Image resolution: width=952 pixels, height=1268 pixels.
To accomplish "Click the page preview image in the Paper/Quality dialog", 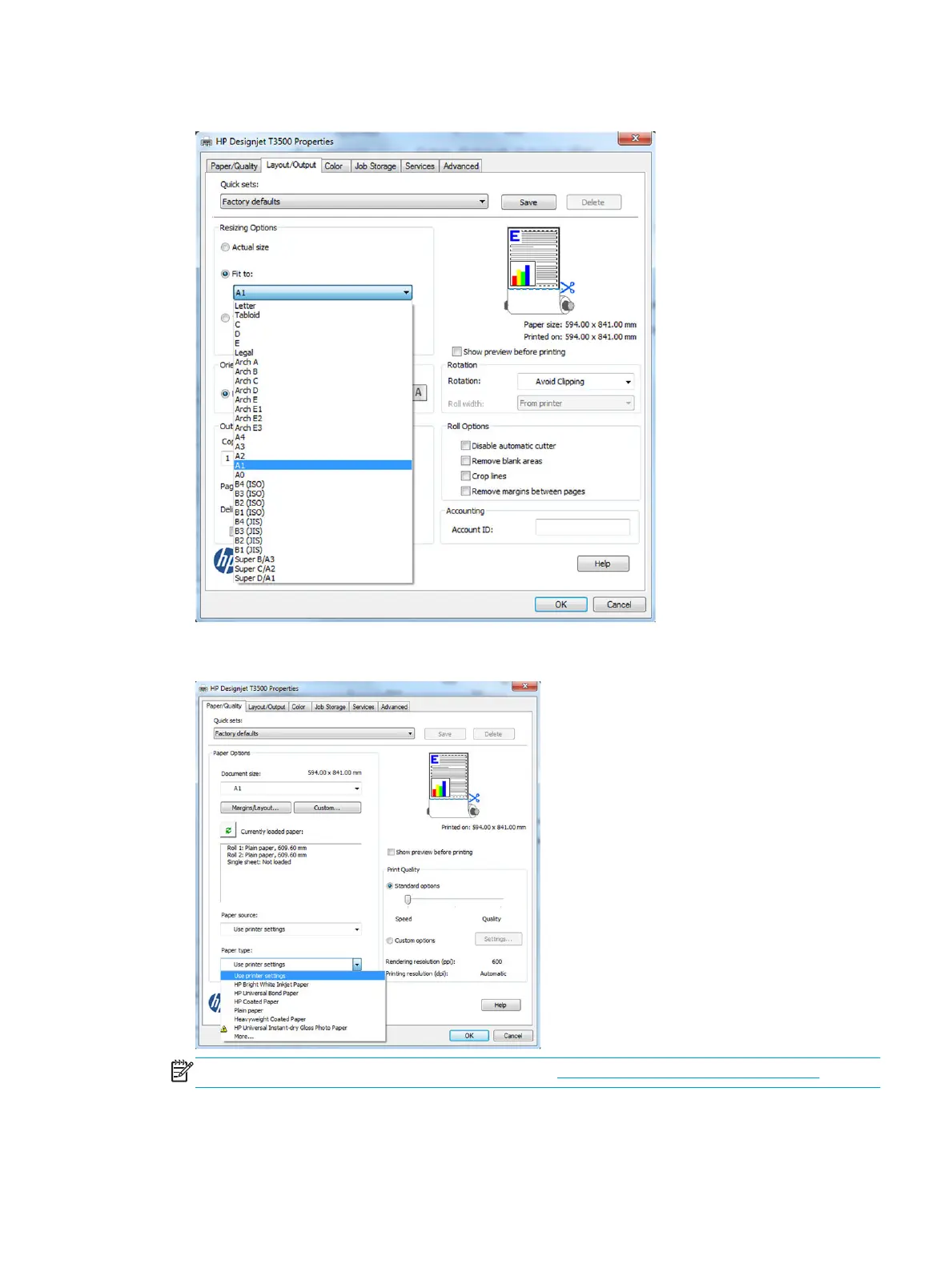I will (x=453, y=784).
